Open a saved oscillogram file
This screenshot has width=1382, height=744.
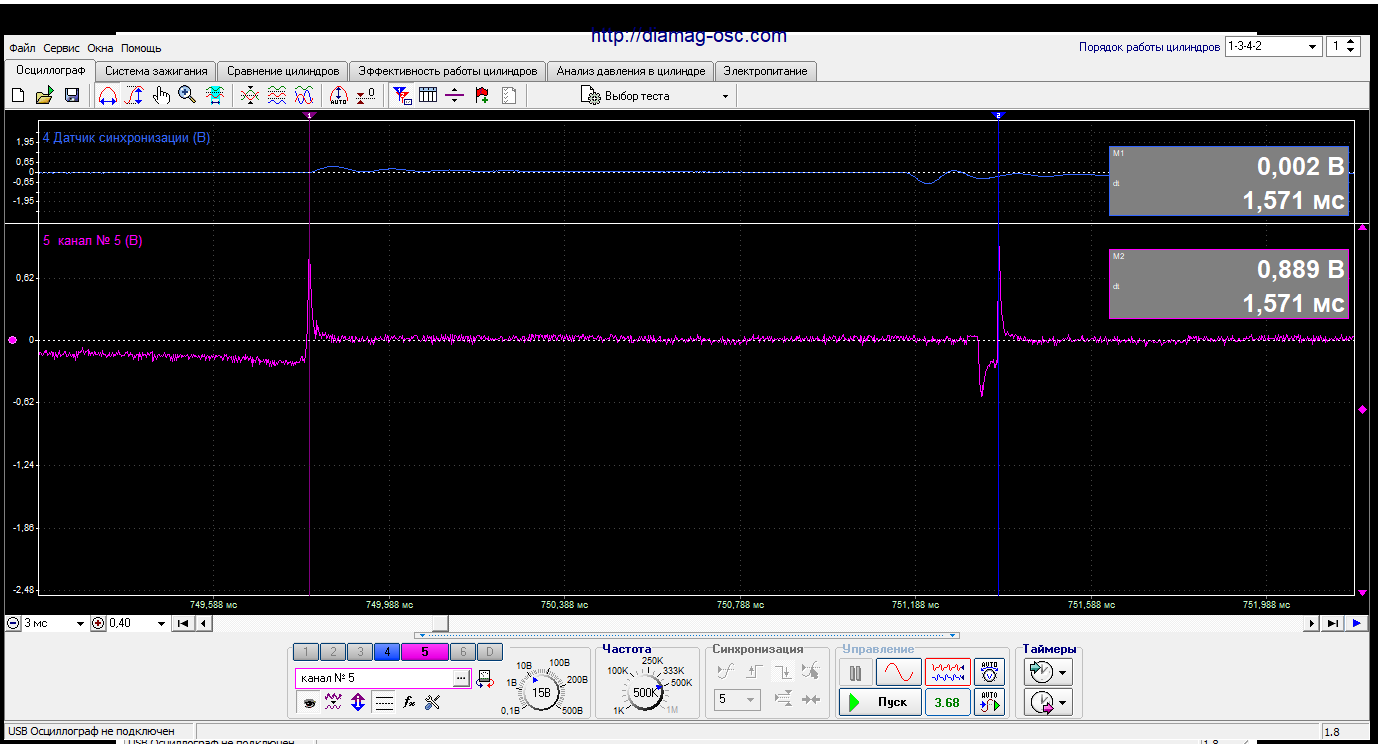44,95
